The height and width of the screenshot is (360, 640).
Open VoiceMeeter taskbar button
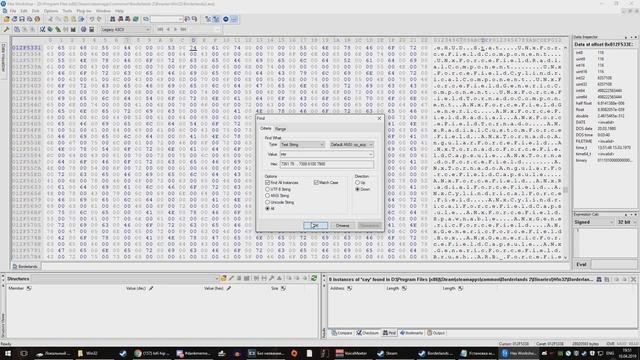pos(352,353)
